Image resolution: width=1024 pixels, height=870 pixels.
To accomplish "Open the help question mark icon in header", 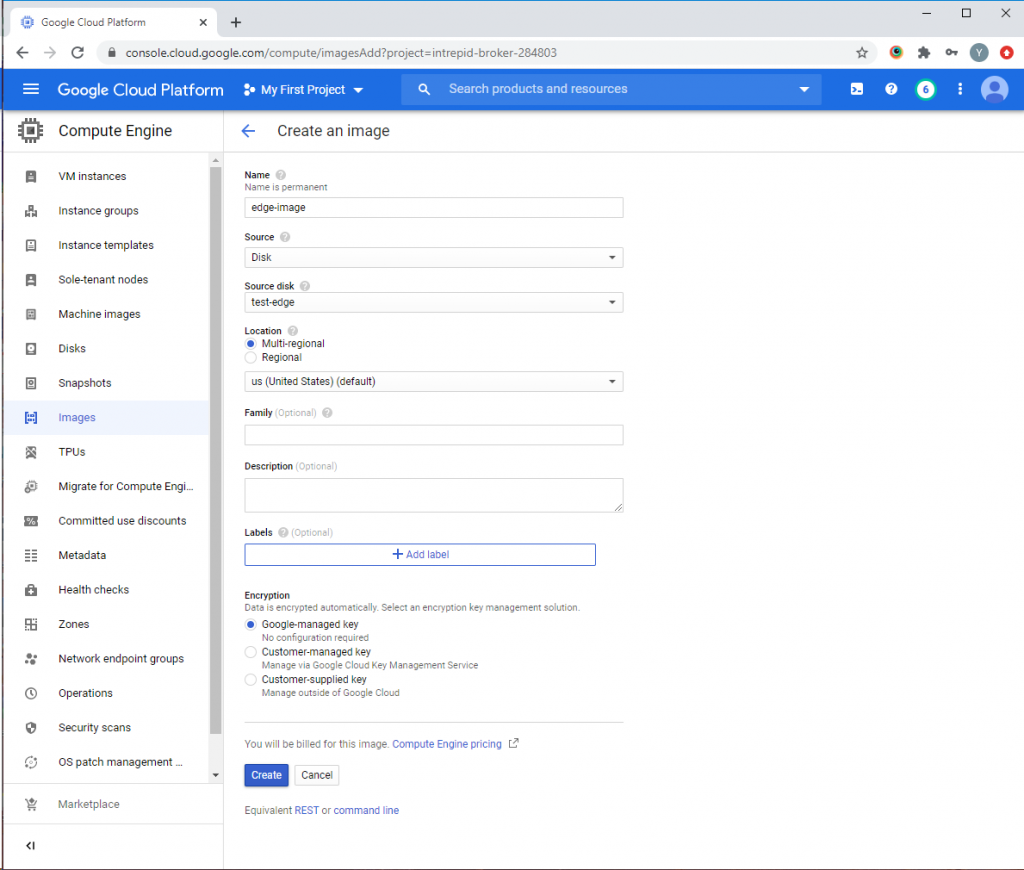I will pyautogui.click(x=891, y=89).
